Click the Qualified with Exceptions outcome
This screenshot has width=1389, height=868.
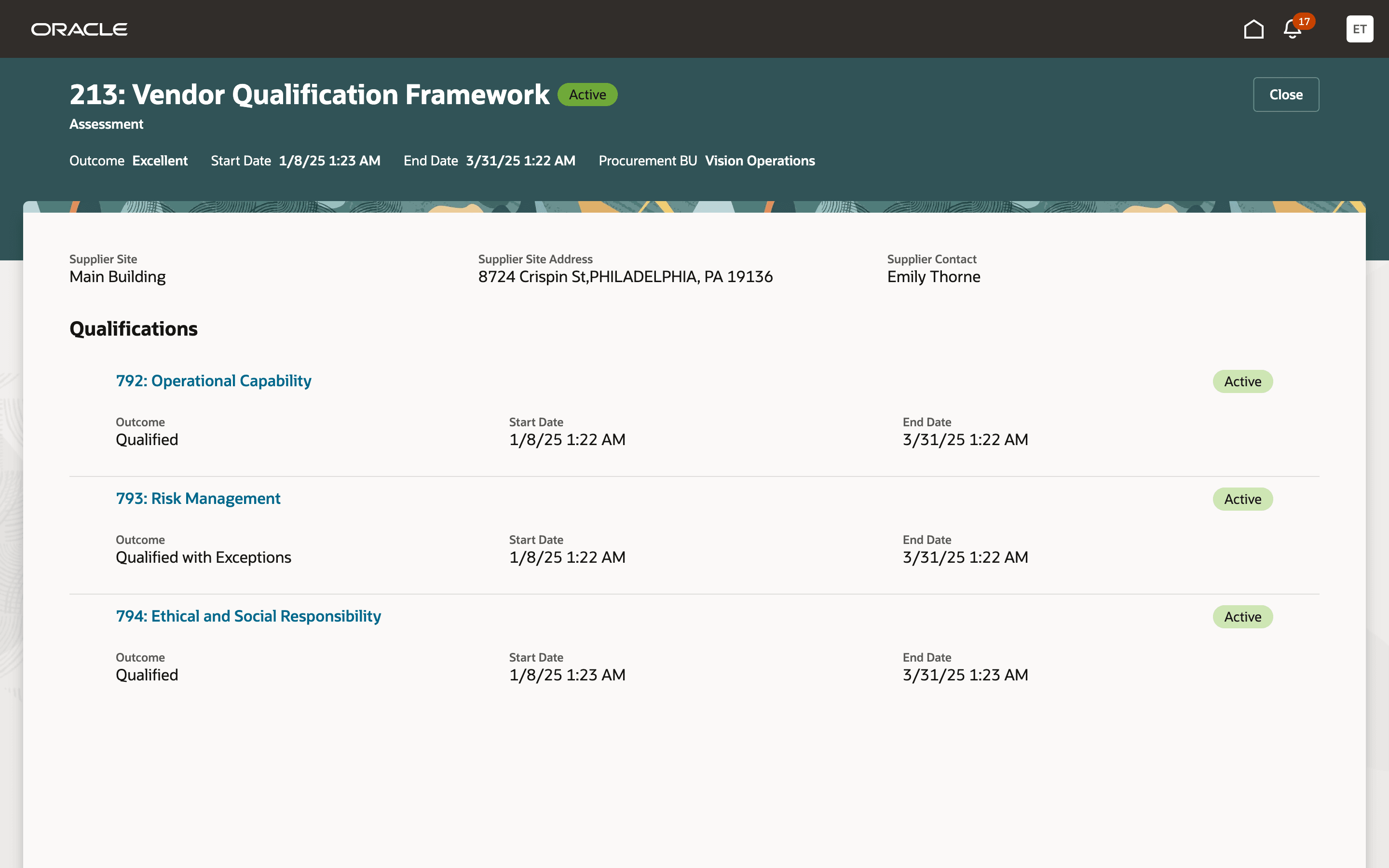click(203, 557)
